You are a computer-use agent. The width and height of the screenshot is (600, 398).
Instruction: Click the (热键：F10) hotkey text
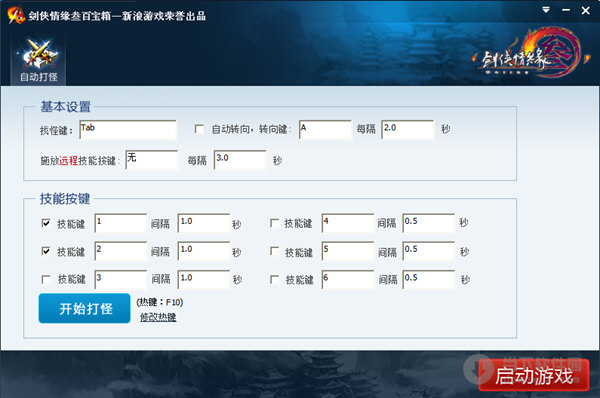pyautogui.click(x=160, y=302)
